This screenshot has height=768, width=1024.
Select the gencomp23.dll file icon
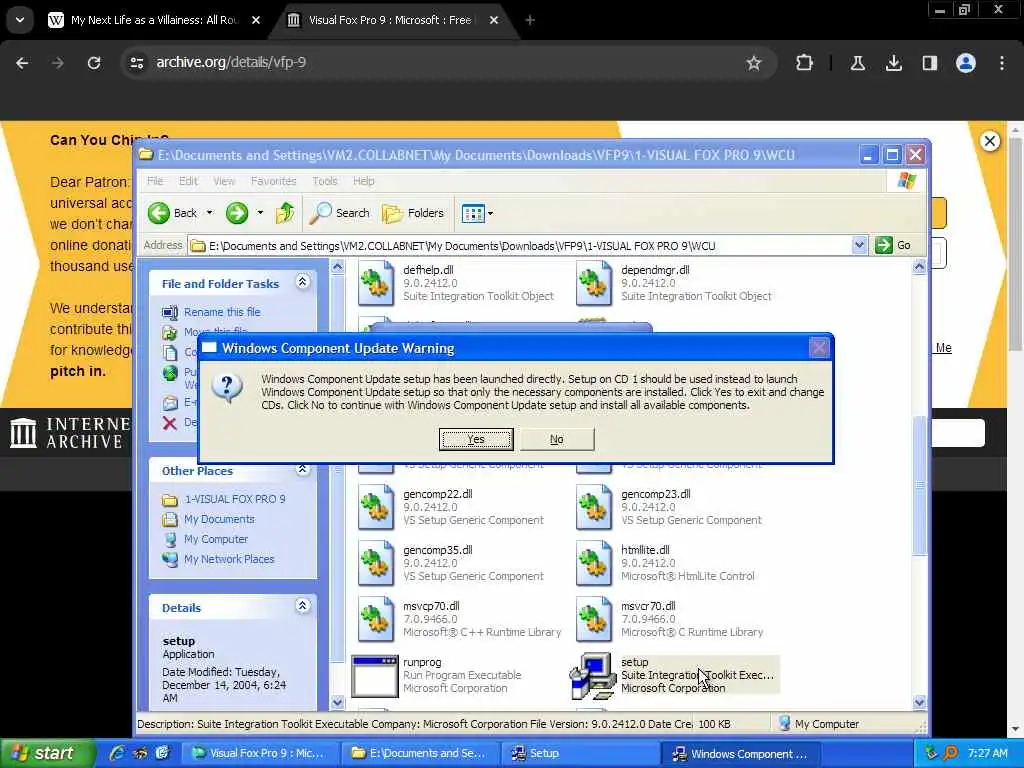tap(594, 507)
